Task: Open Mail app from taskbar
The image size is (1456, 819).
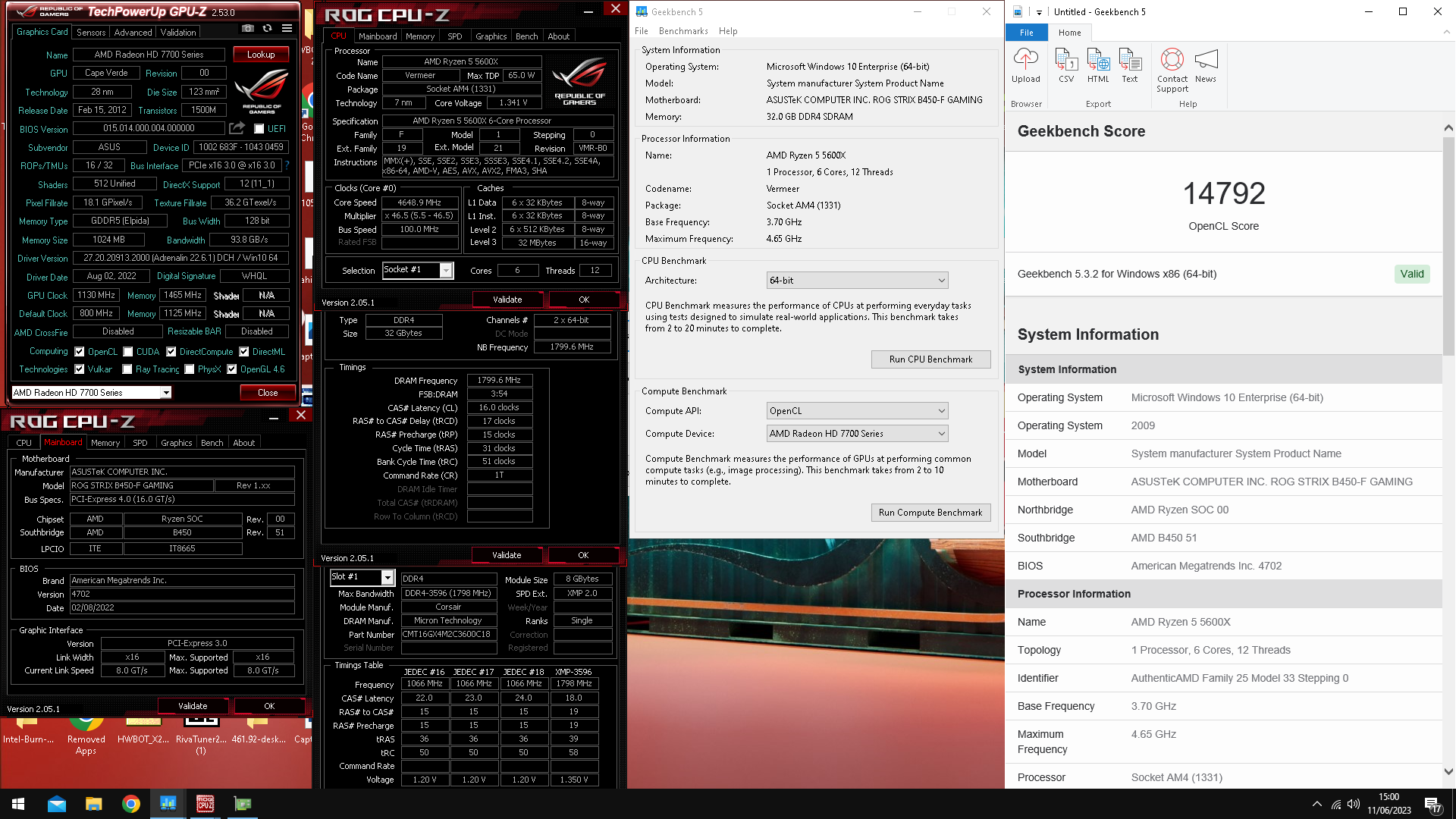Action: click(57, 804)
